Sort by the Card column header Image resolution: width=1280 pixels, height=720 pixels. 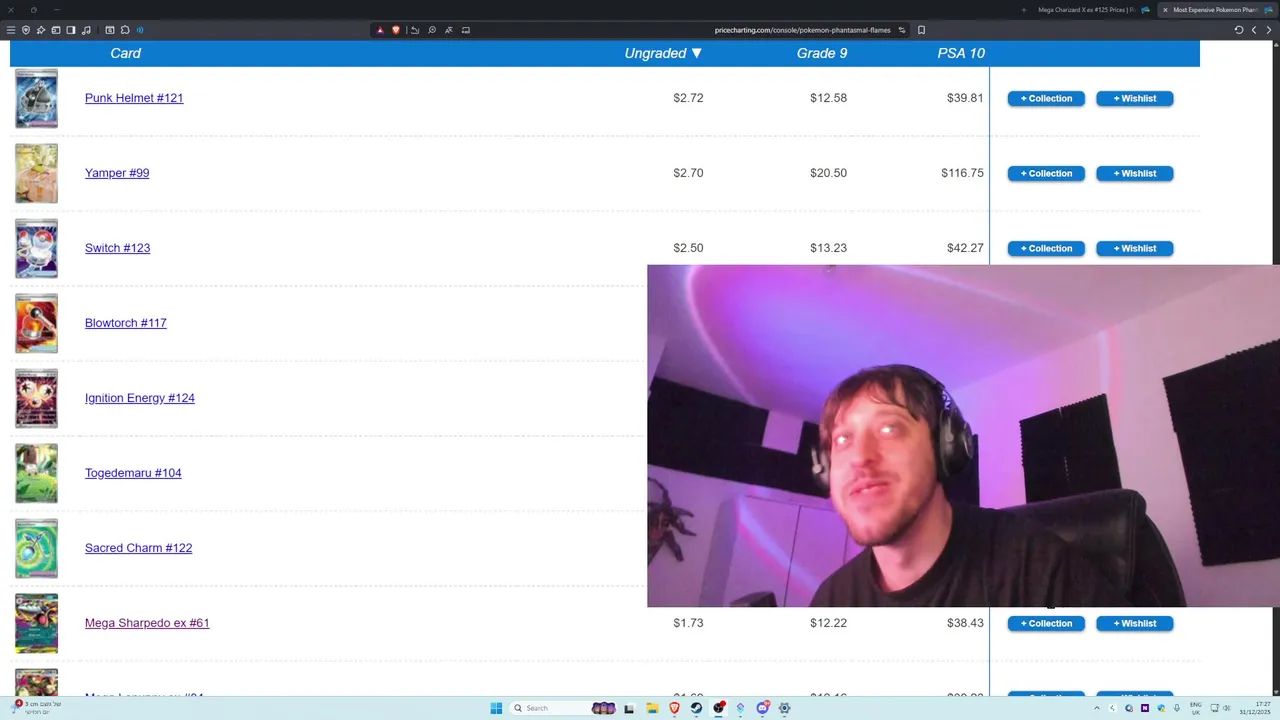126,53
